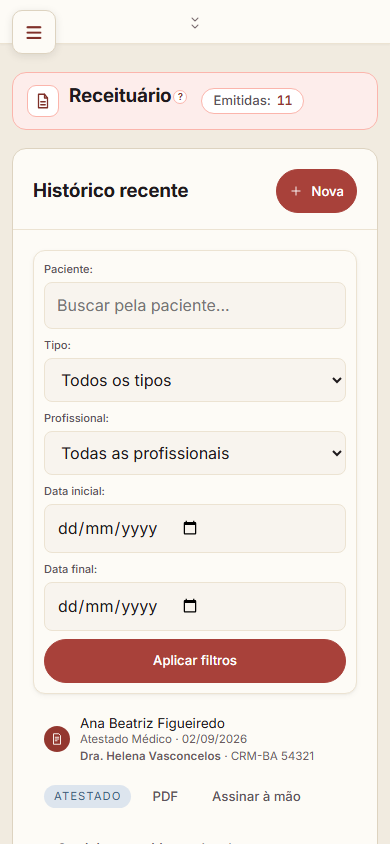Click the Atestado Médico · 02/09/2026 line
The image size is (390, 844).
(x=164, y=739)
